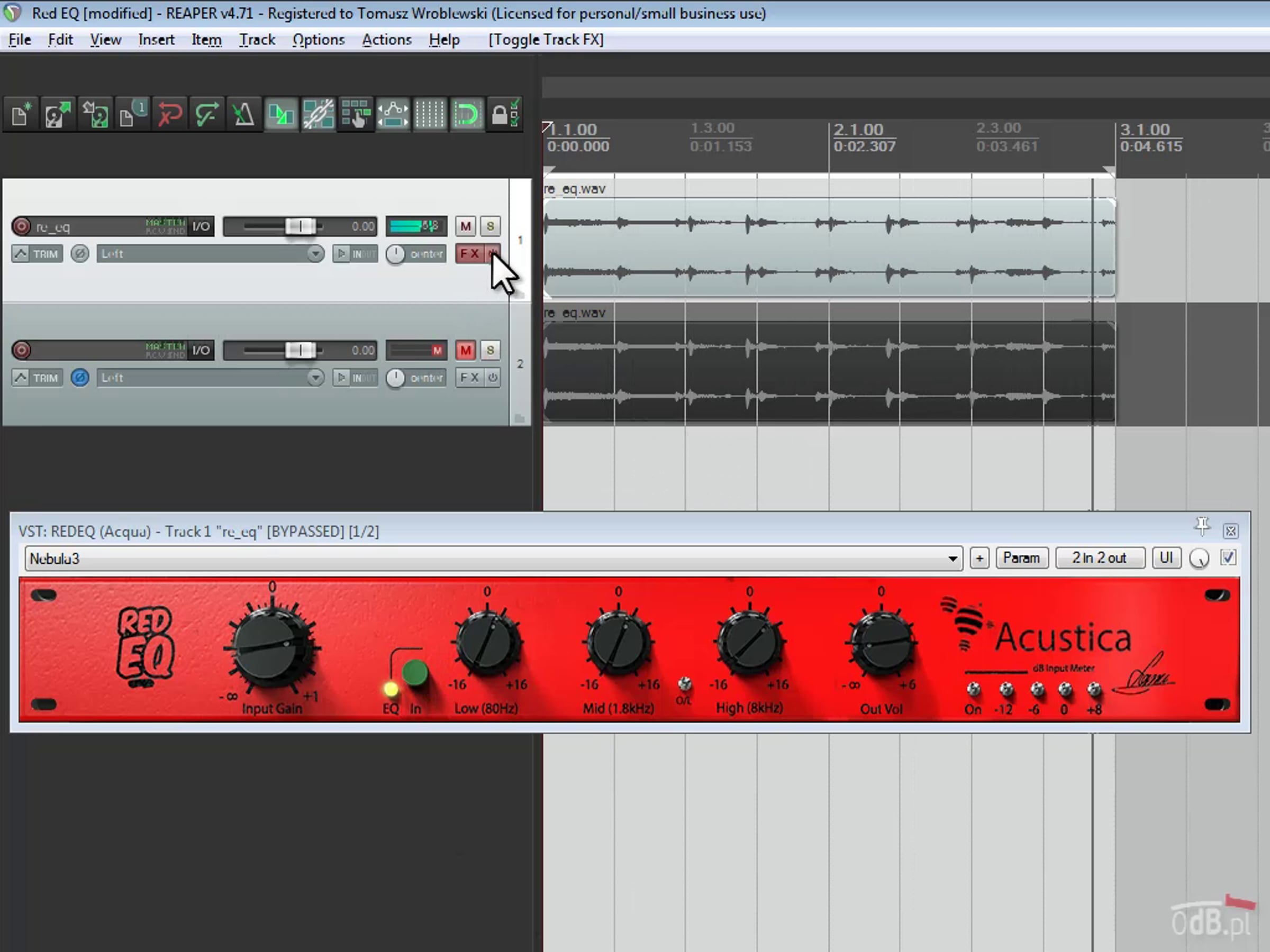The width and height of the screenshot is (1270, 952).
Task: Open I/O routing for track 2
Action: pos(201,350)
